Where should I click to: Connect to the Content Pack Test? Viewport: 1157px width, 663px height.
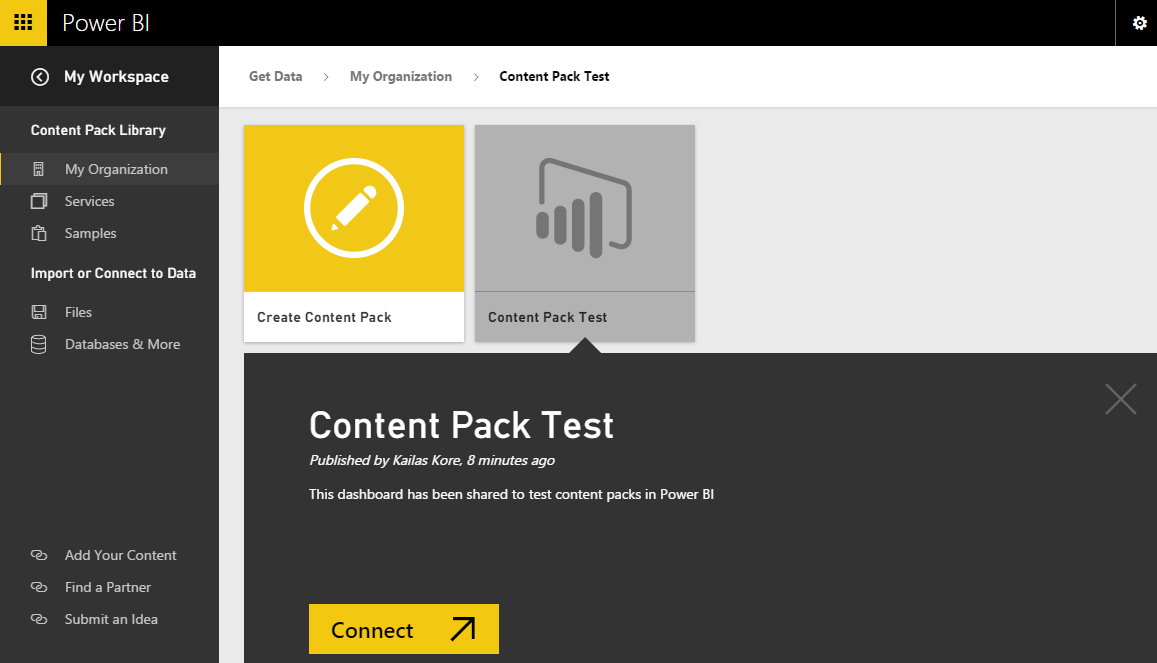404,629
